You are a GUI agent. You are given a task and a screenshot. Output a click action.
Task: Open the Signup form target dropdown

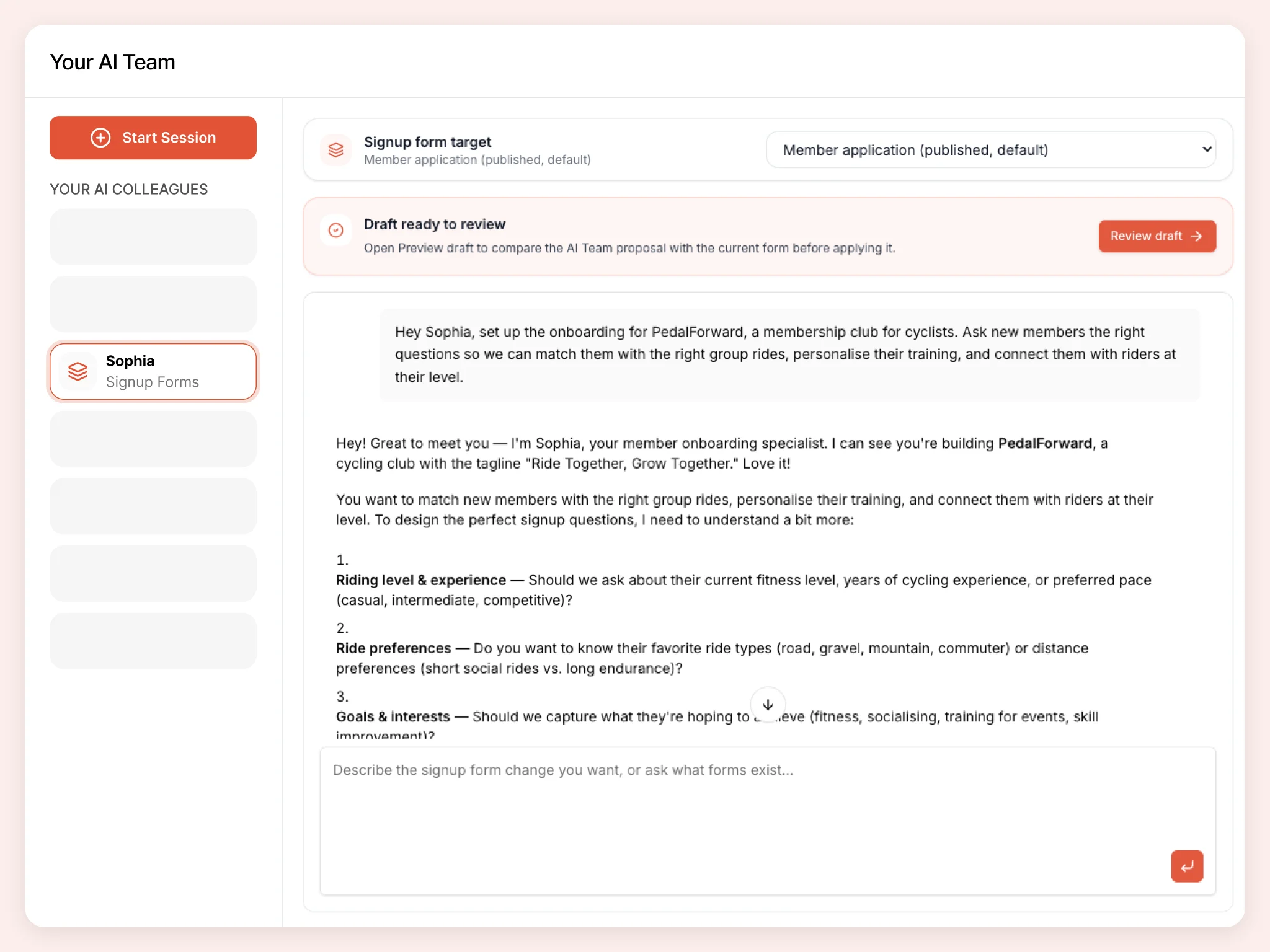point(991,149)
